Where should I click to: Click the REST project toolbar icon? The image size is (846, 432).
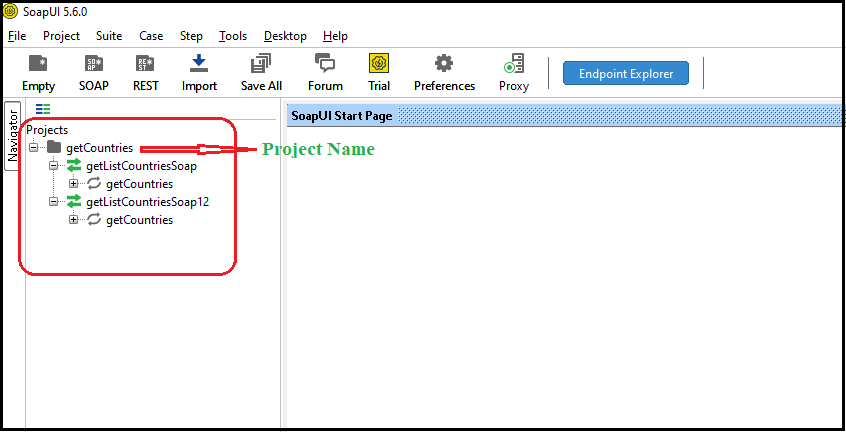pyautogui.click(x=145, y=64)
